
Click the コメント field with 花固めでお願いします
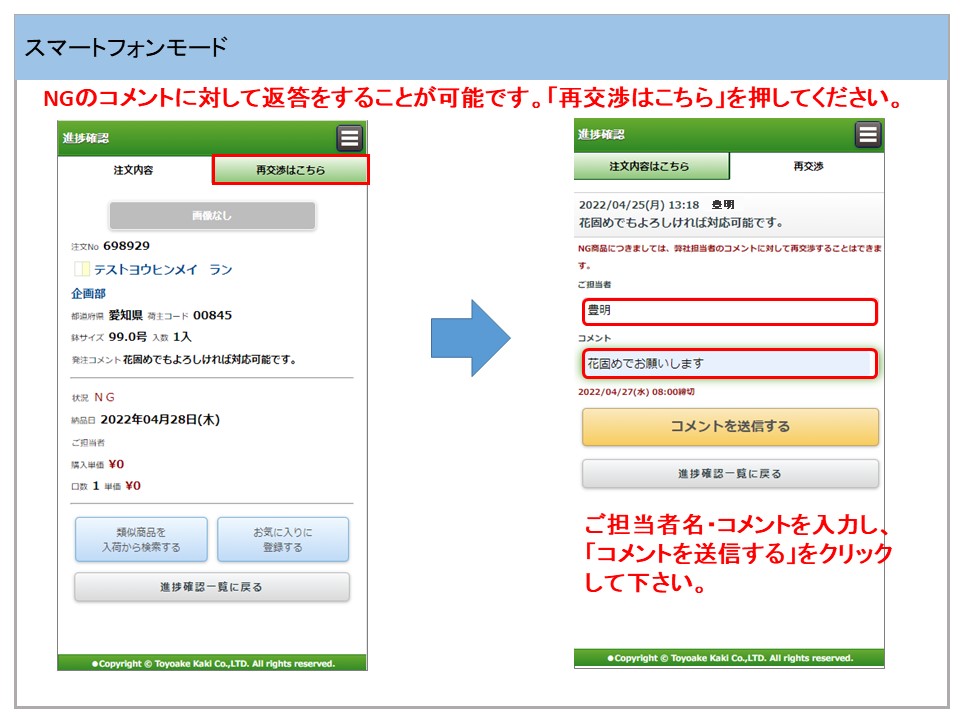click(x=729, y=364)
